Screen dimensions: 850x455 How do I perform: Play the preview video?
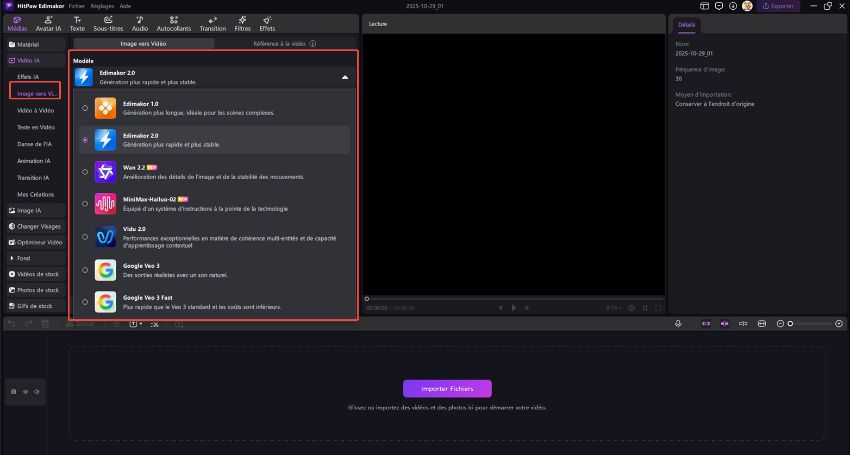click(514, 308)
